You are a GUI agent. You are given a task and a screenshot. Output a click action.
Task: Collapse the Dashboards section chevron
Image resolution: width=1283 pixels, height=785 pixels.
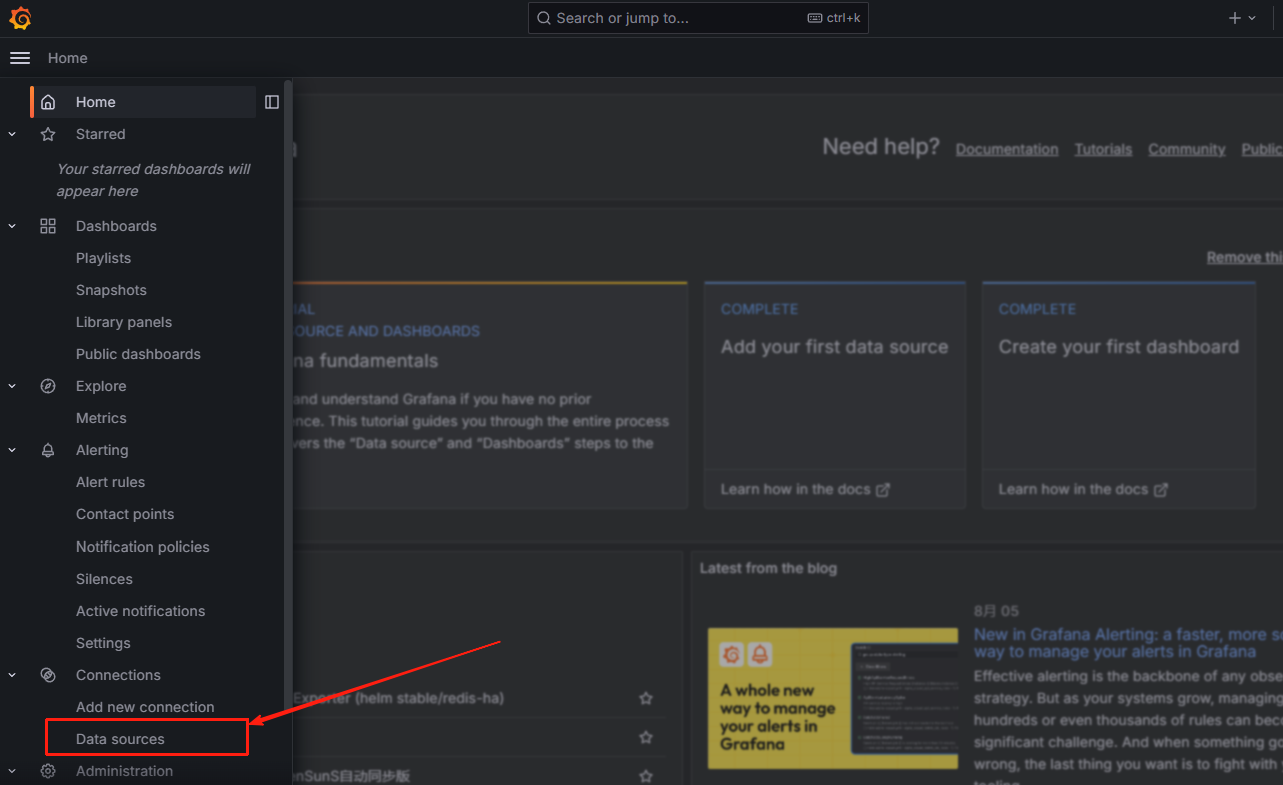[x=12, y=226]
